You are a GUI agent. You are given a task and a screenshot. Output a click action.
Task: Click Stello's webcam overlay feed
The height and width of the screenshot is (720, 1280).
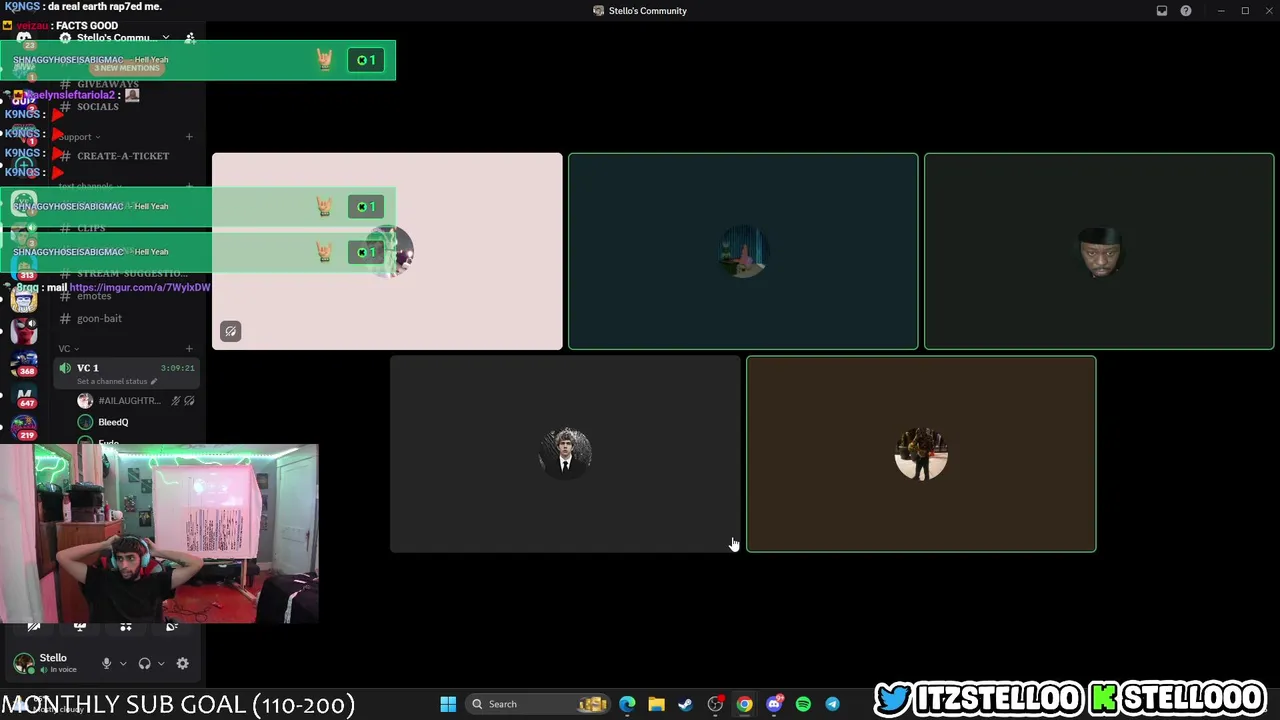(x=159, y=534)
